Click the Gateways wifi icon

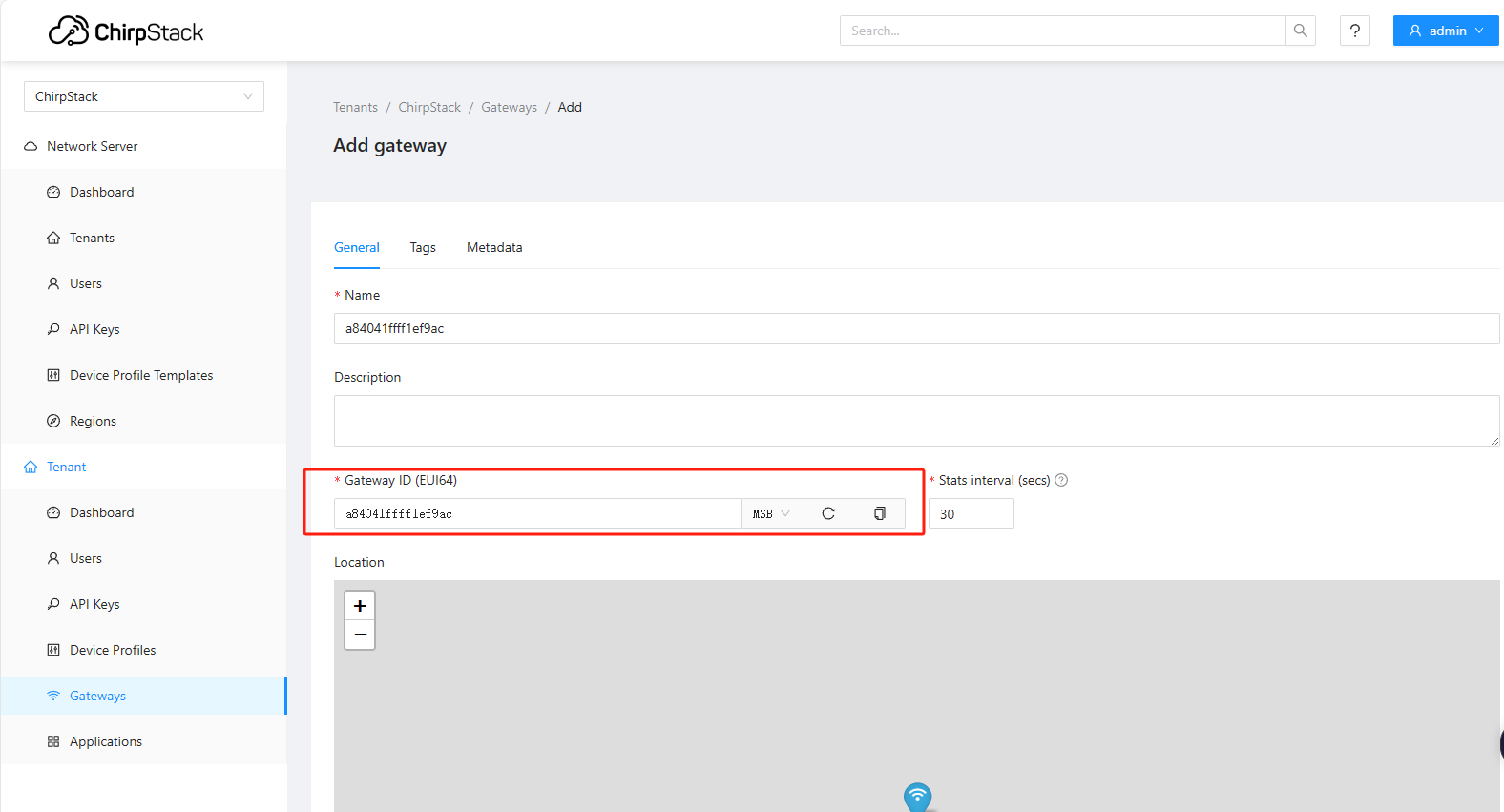point(53,696)
